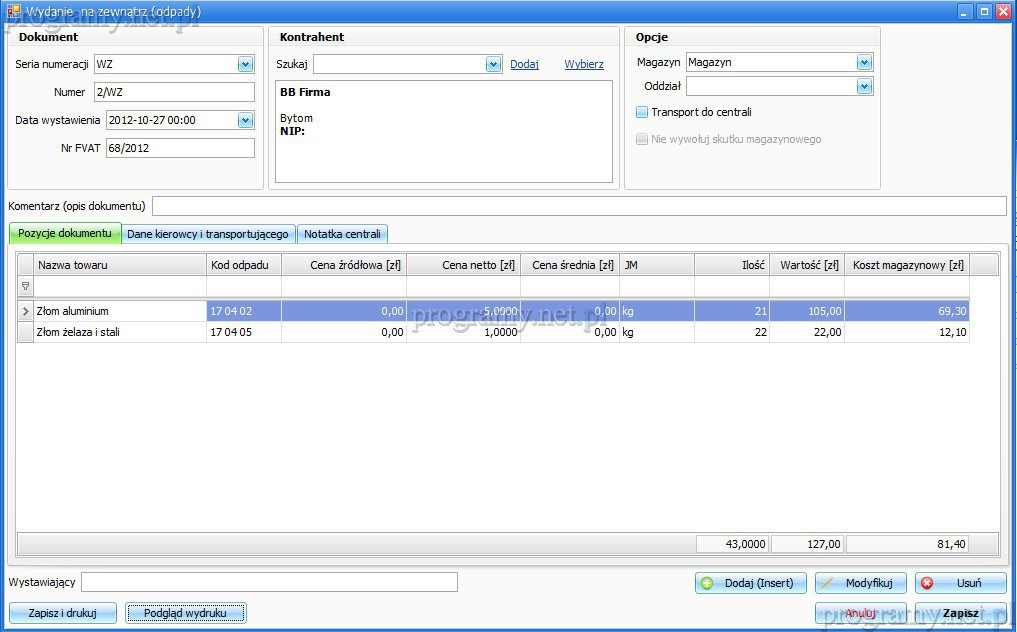Click the green plus Dodaj (Insert) icon
1017x632 pixels.
(708, 583)
